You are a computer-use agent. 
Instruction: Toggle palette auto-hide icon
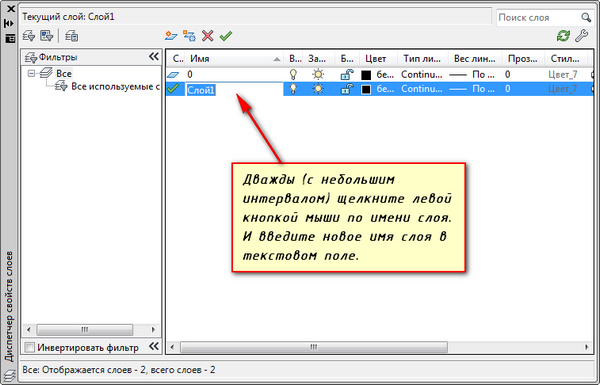[9, 23]
